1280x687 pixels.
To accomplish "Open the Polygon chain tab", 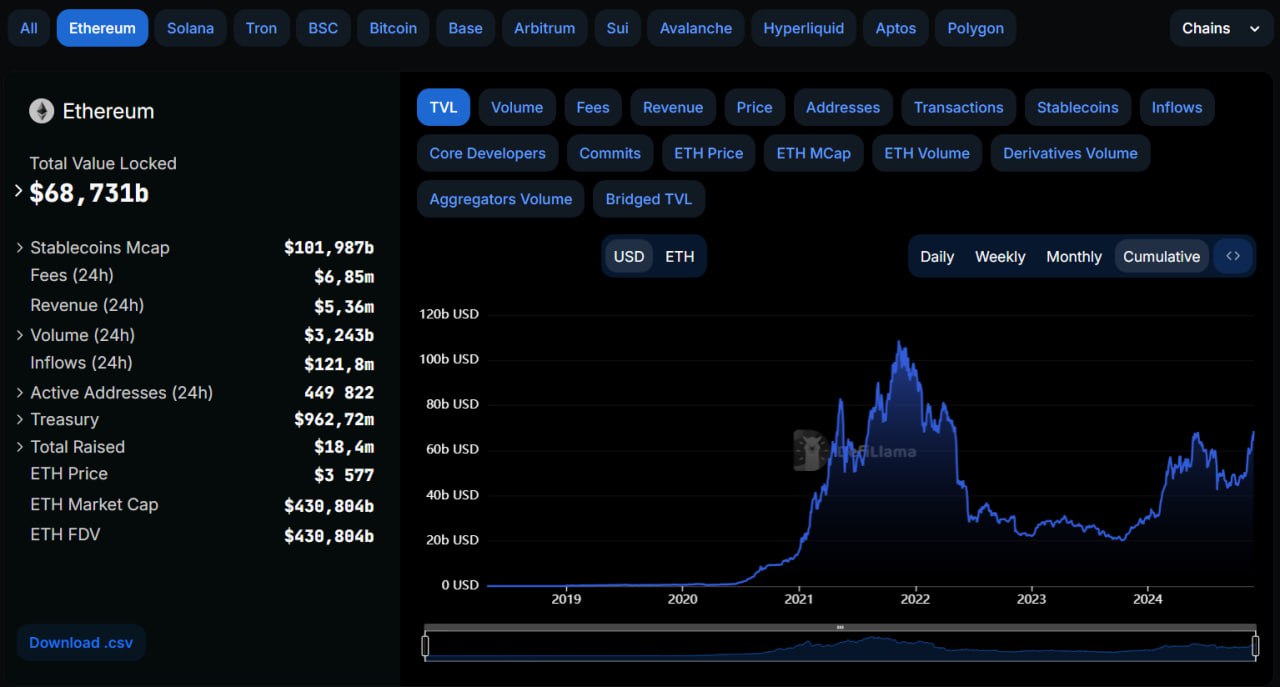I will [976, 28].
